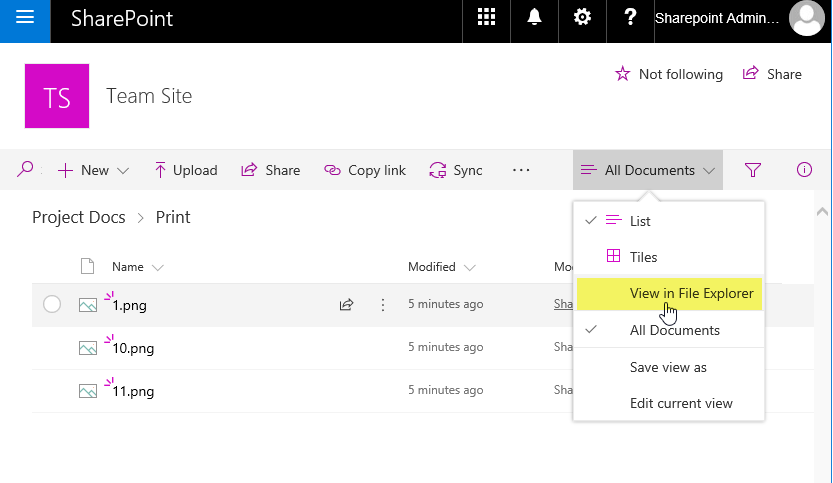Click the SharePoint header title
This screenshot has width=833, height=483.
tap(122, 19)
